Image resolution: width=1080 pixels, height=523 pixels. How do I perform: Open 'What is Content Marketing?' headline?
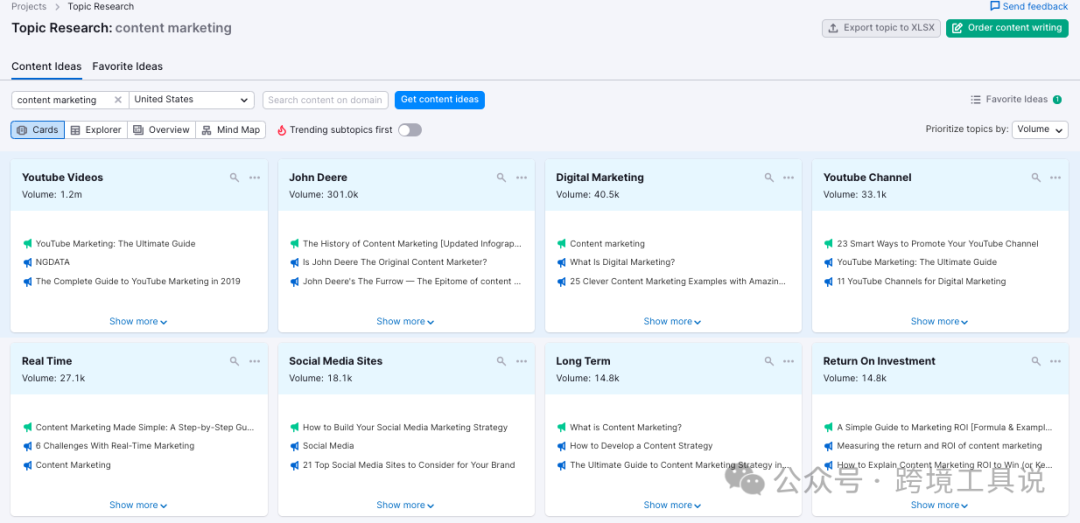pyautogui.click(x=625, y=427)
